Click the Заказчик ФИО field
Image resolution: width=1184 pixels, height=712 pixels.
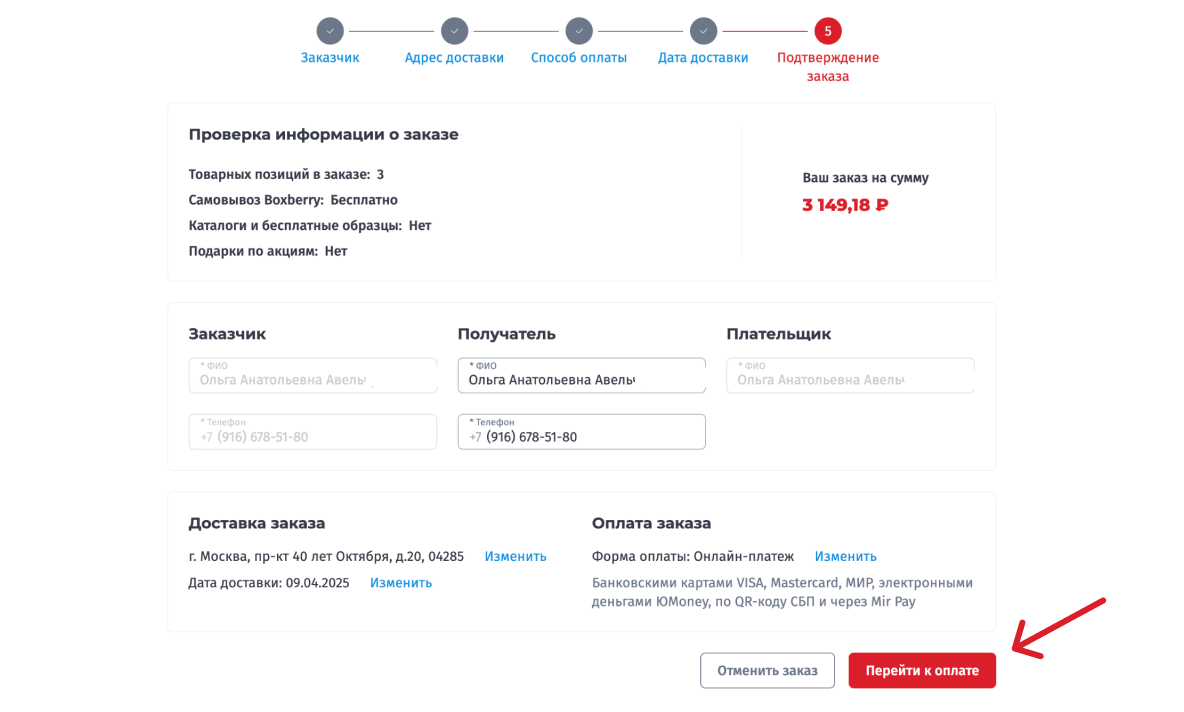click(x=312, y=376)
